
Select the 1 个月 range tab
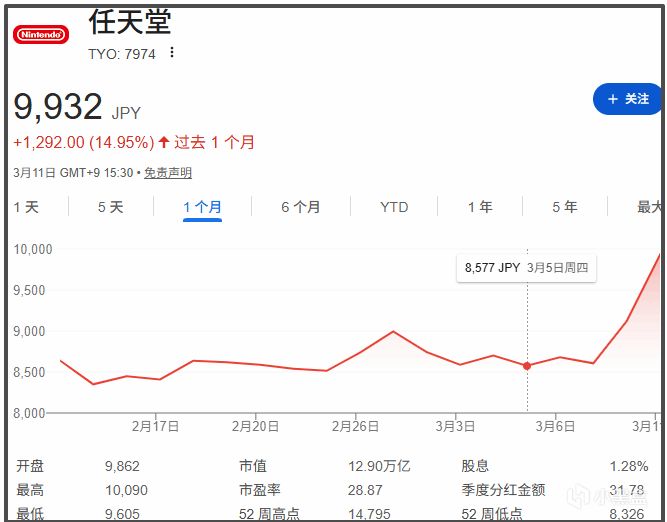click(x=202, y=207)
